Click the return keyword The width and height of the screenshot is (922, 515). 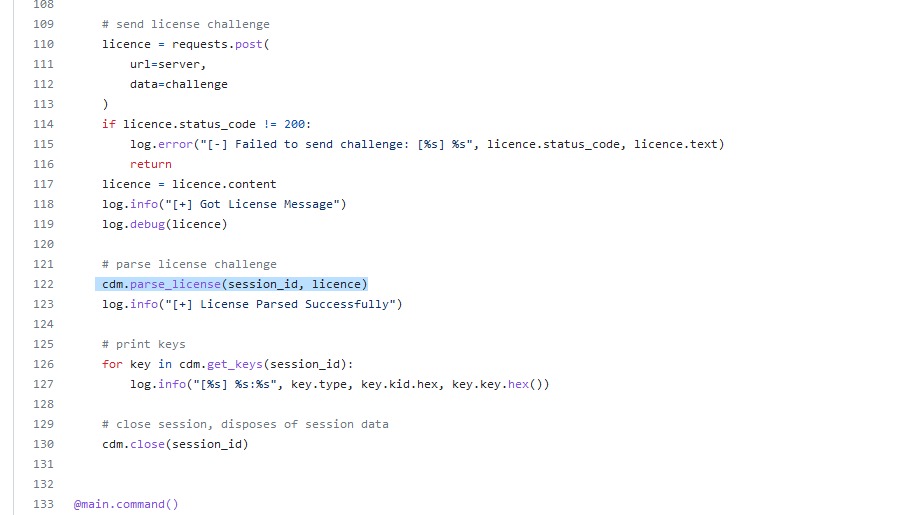150,164
